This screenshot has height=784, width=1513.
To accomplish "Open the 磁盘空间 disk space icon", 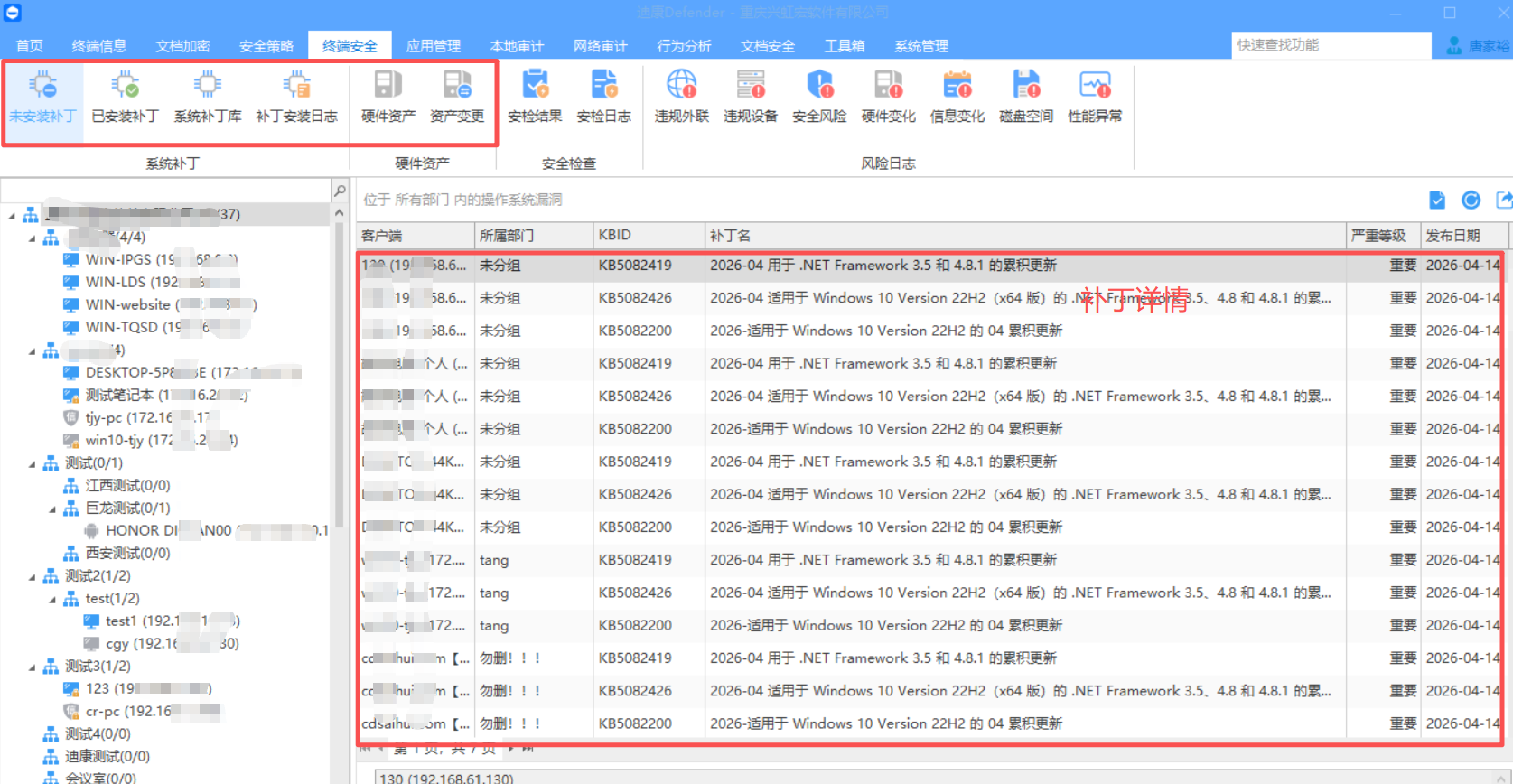I will click(1026, 98).
